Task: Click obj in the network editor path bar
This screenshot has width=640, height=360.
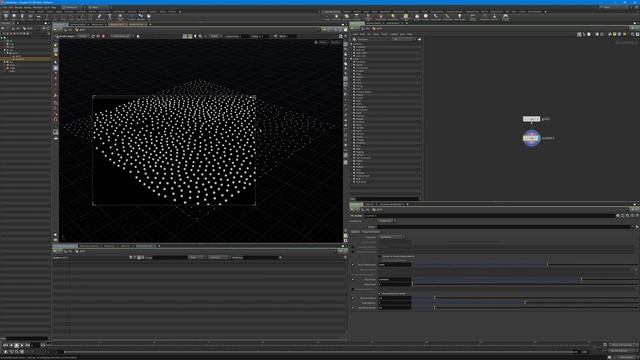Action: [x=366, y=29]
